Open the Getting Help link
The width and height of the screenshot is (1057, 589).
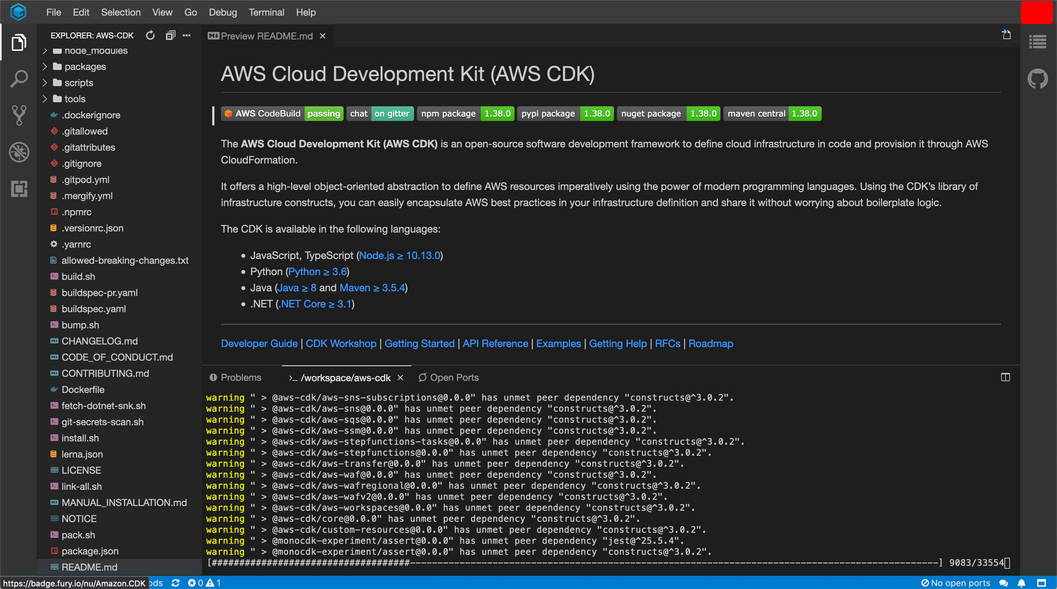click(617, 344)
